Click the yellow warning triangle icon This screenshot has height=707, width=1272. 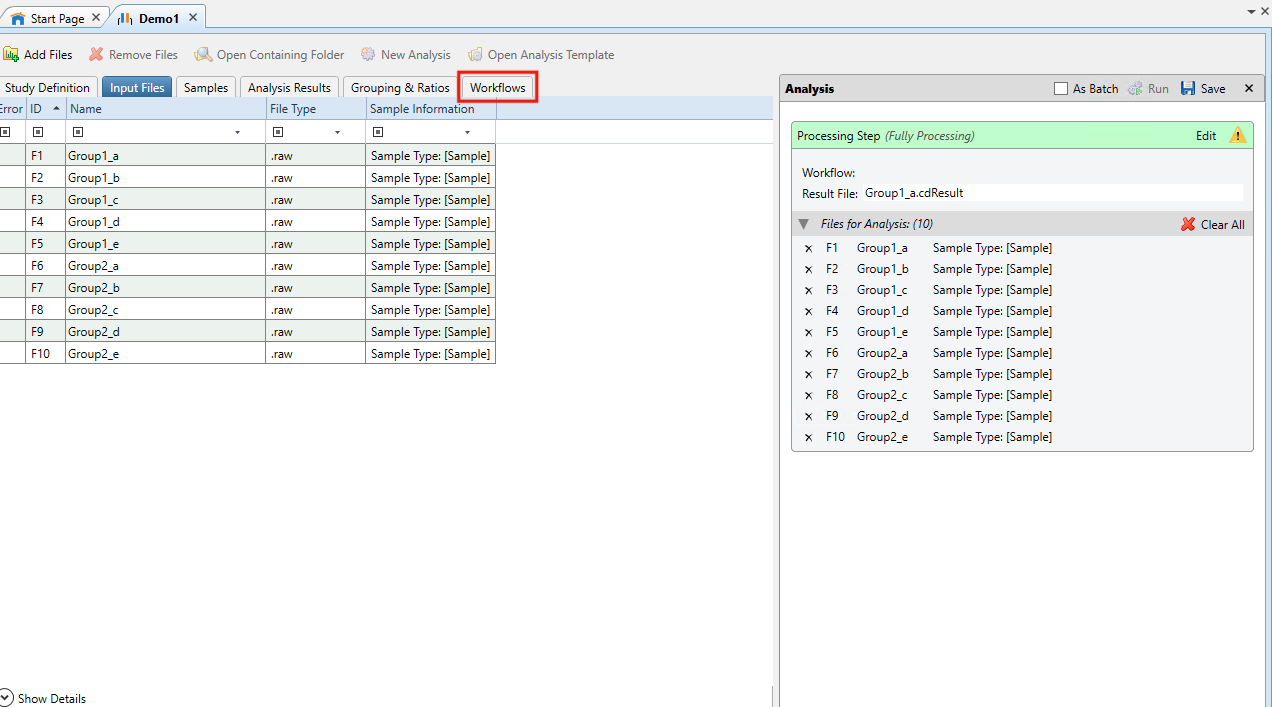[1238, 136]
